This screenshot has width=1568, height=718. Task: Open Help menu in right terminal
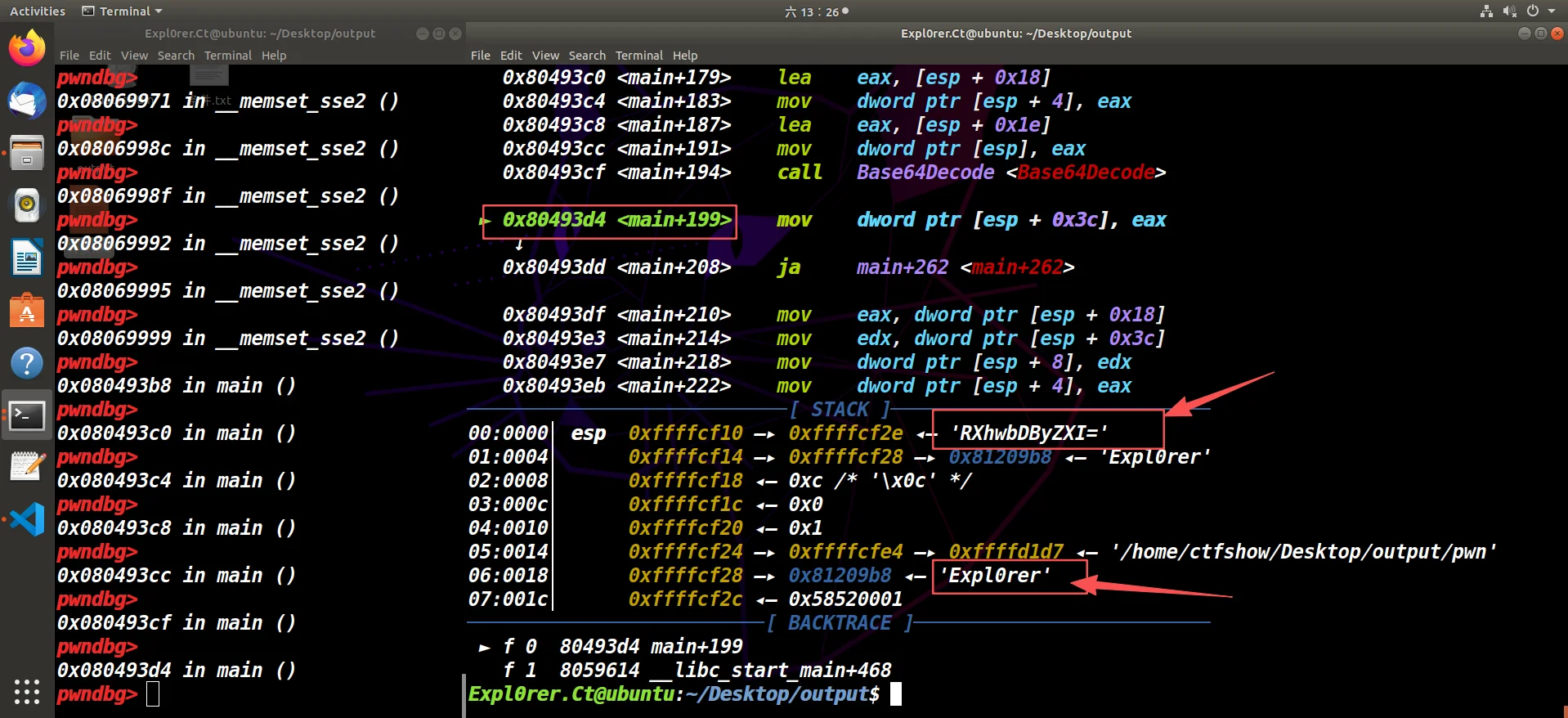(x=685, y=56)
